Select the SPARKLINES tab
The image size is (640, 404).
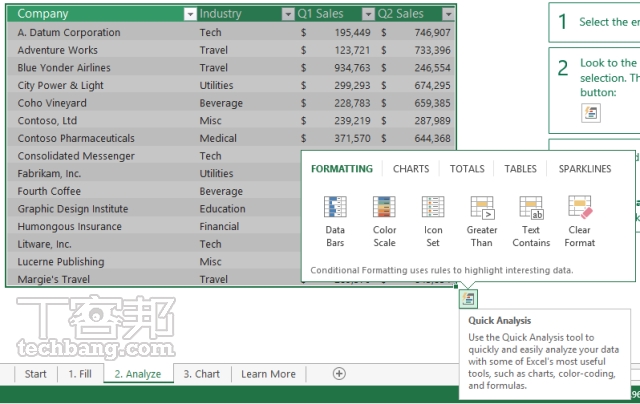point(585,169)
